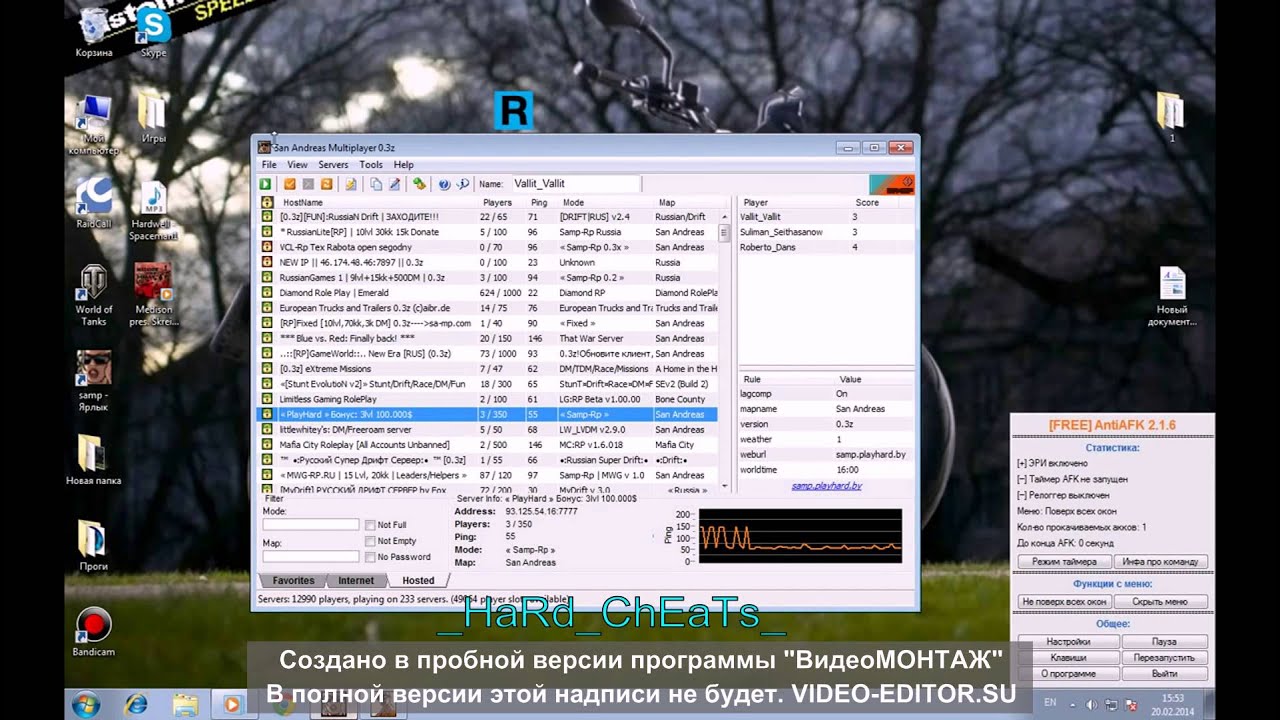Switch to the Favorites tab
This screenshot has height=720, width=1280.
coord(293,580)
